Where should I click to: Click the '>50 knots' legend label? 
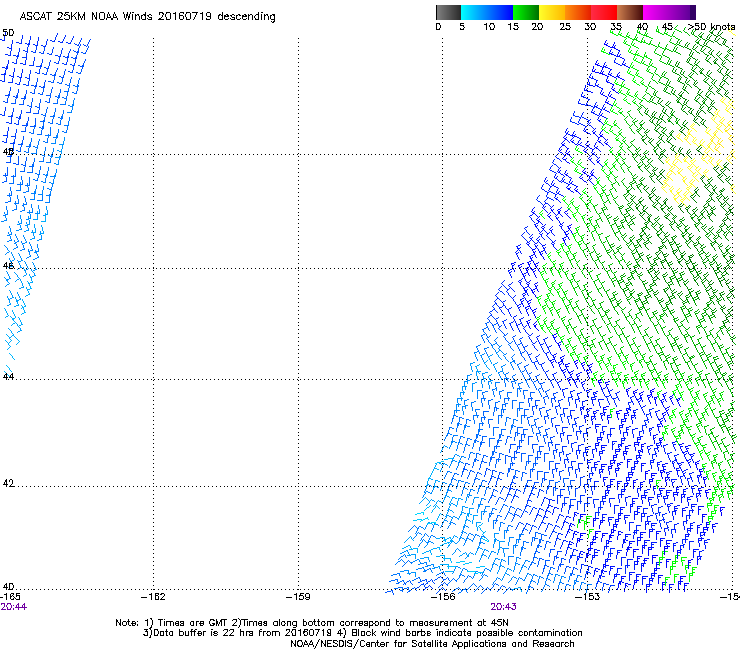pyautogui.click(x=711, y=27)
